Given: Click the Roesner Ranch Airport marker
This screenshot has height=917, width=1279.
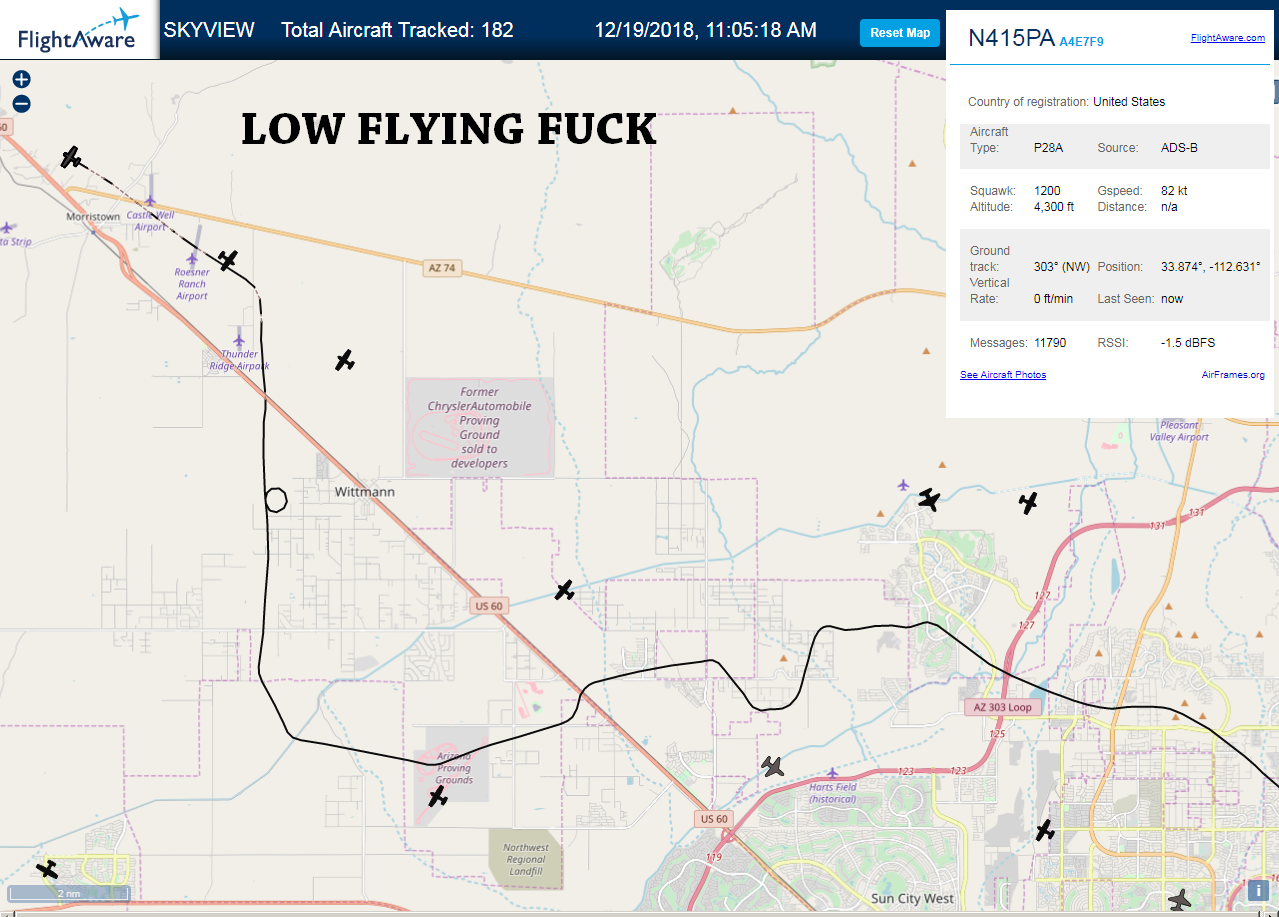Looking at the screenshot, I should [x=192, y=259].
